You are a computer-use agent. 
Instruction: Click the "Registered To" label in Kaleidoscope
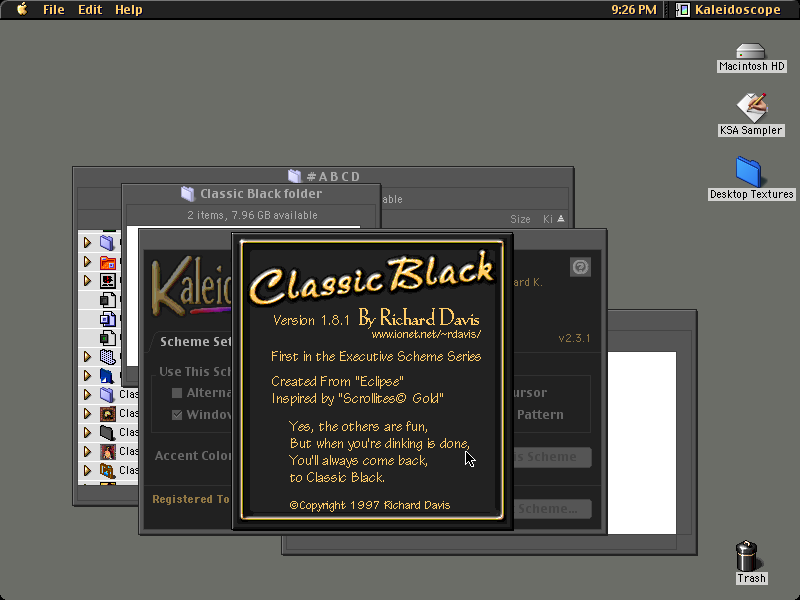pyautogui.click(x=191, y=499)
